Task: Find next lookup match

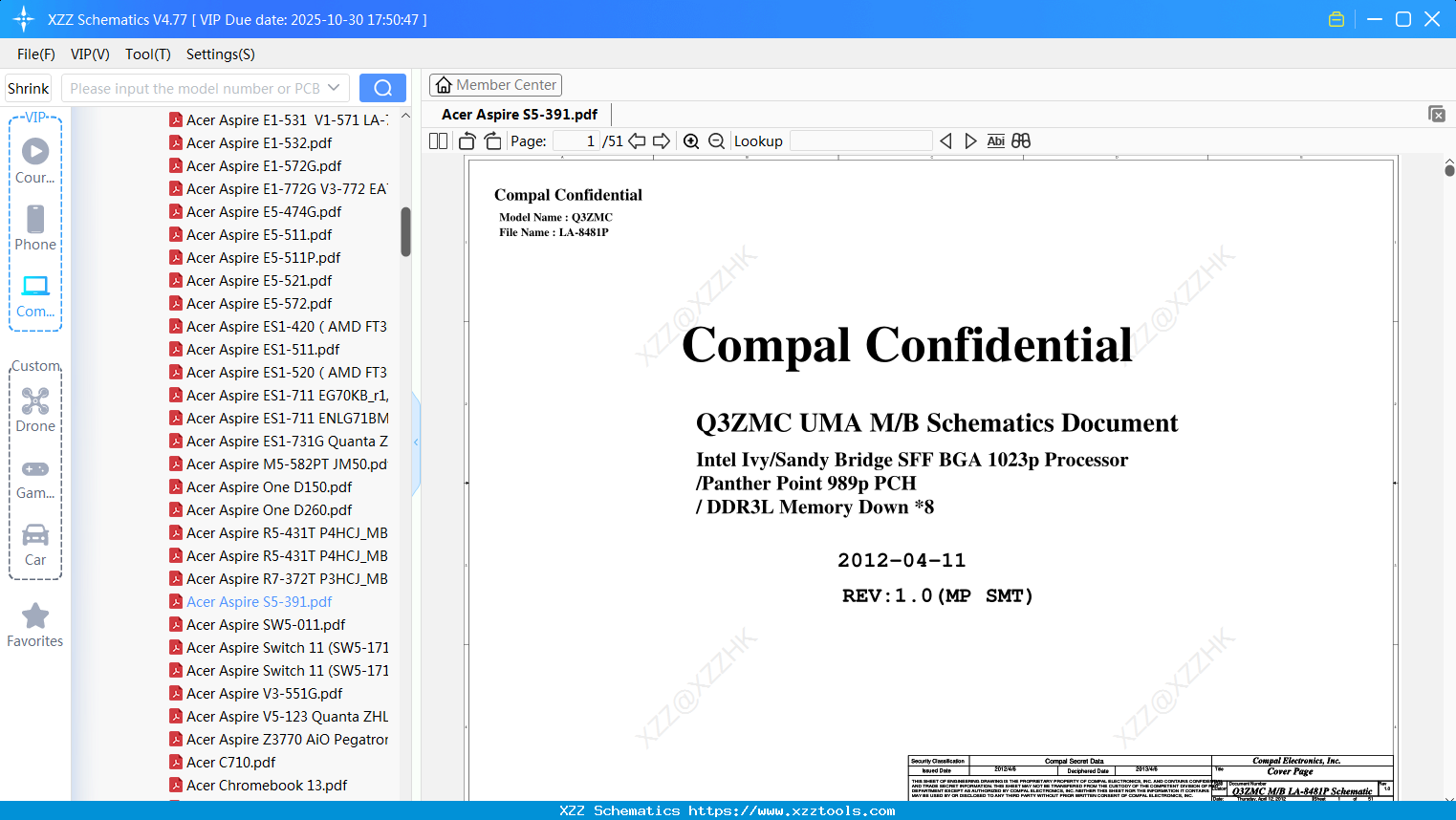Action: click(x=970, y=141)
